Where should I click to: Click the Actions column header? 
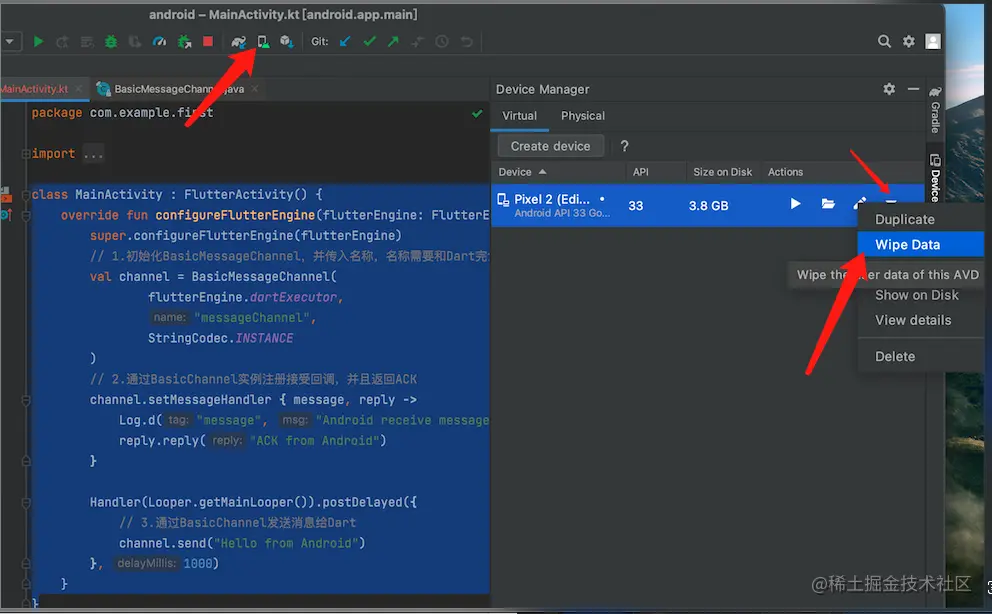point(785,172)
